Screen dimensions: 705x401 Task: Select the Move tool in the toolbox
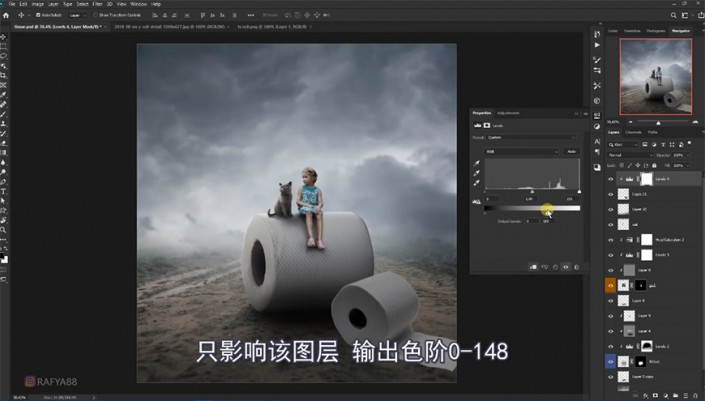4,36
